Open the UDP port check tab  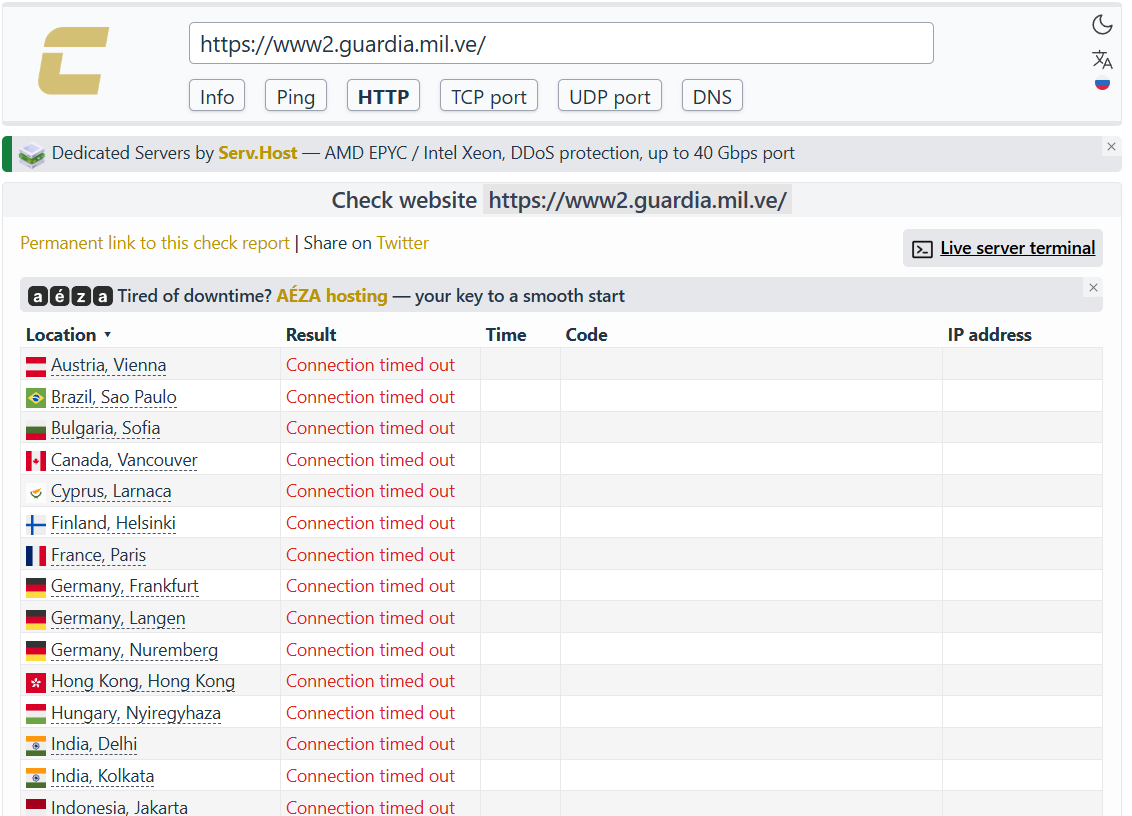(x=610, y=96)
